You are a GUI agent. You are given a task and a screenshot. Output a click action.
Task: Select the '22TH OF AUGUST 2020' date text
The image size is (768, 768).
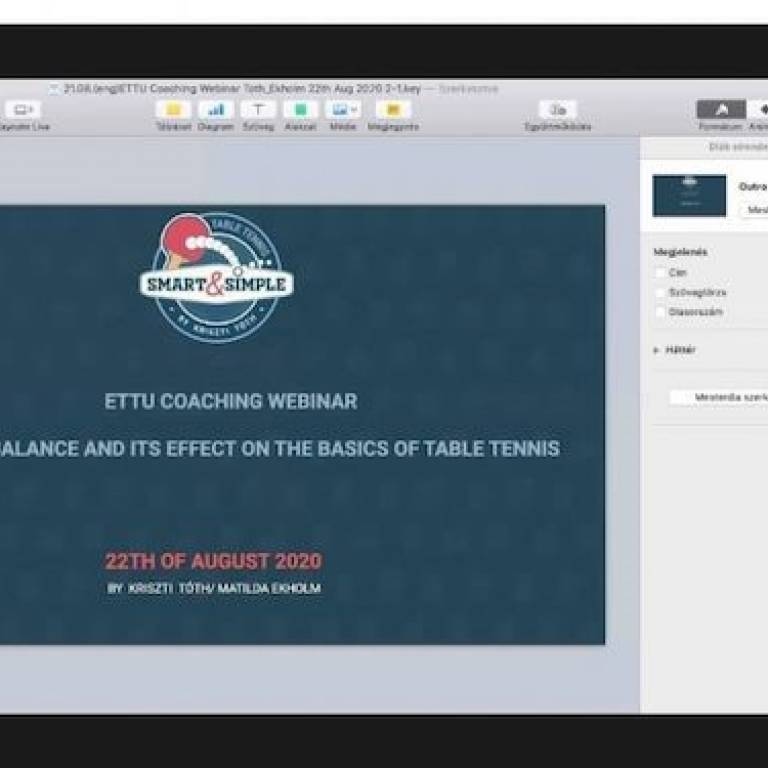point(213,561)
